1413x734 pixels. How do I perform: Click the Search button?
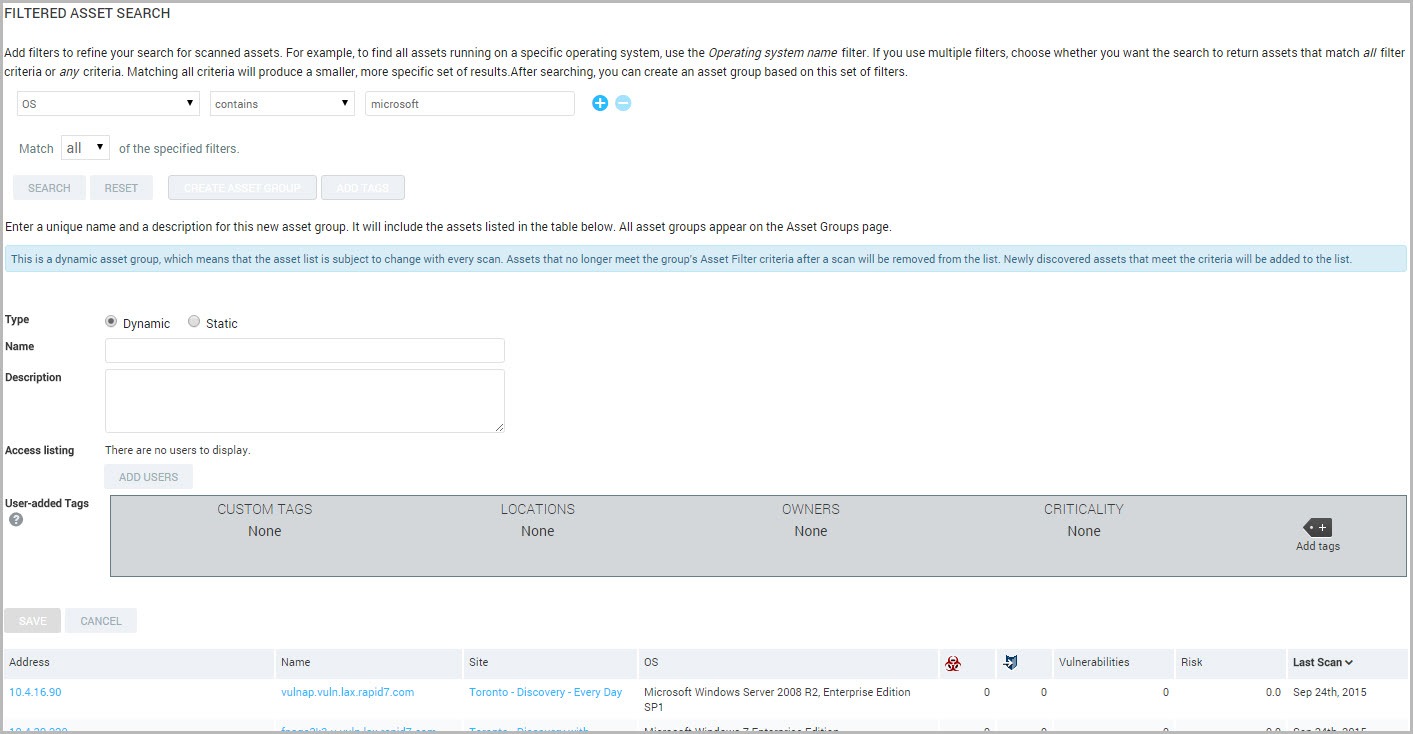pyautogui.click(x=49, y=188)
